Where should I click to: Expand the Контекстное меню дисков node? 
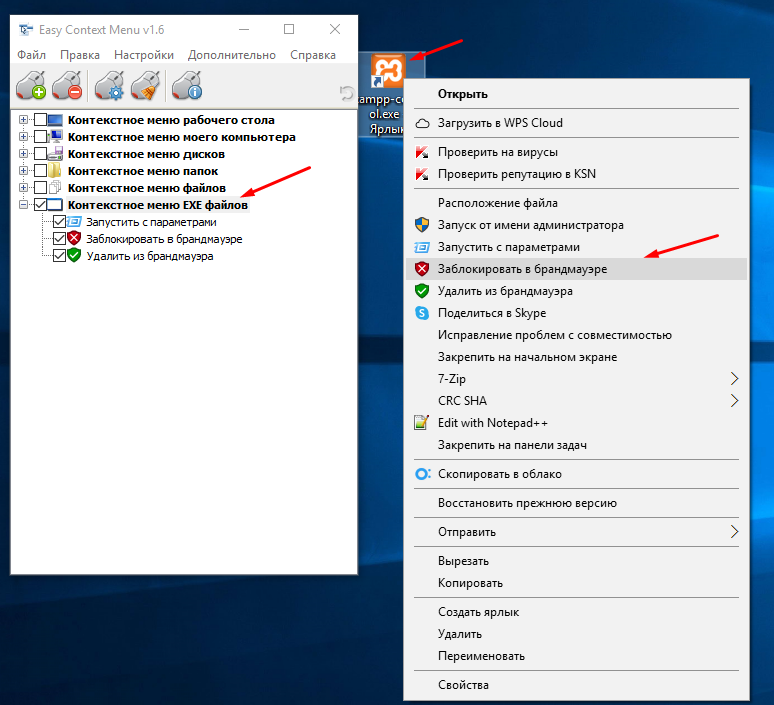pyautogui.click(x=23, y=154)
